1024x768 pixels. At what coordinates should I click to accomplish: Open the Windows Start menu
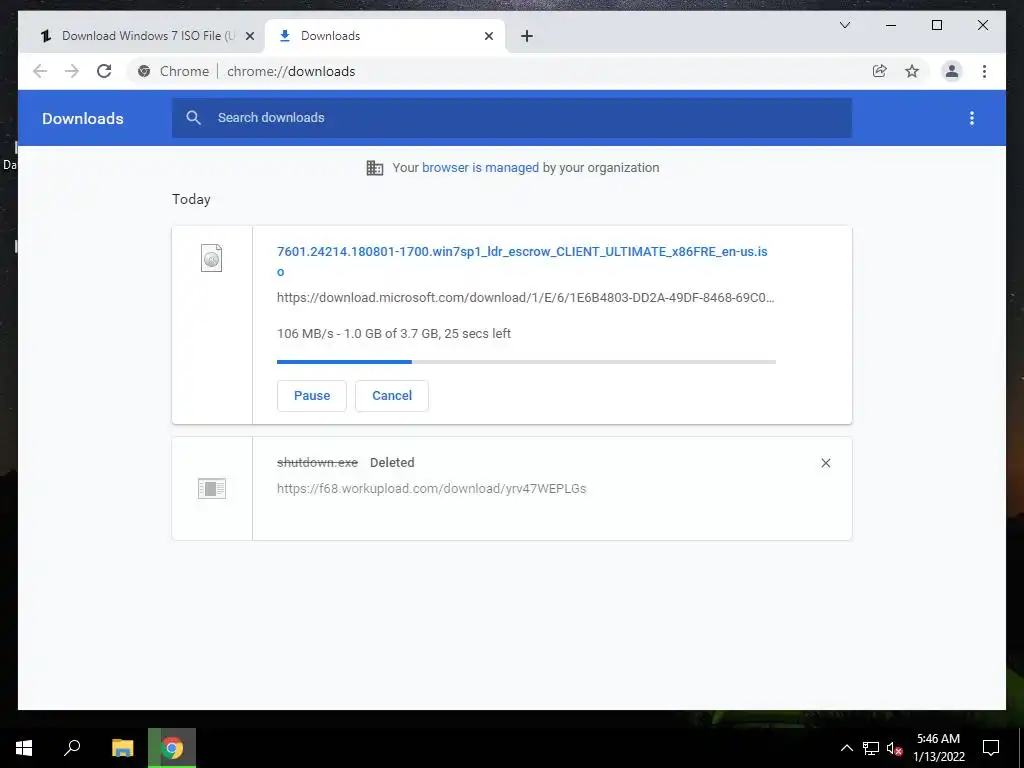24,748
